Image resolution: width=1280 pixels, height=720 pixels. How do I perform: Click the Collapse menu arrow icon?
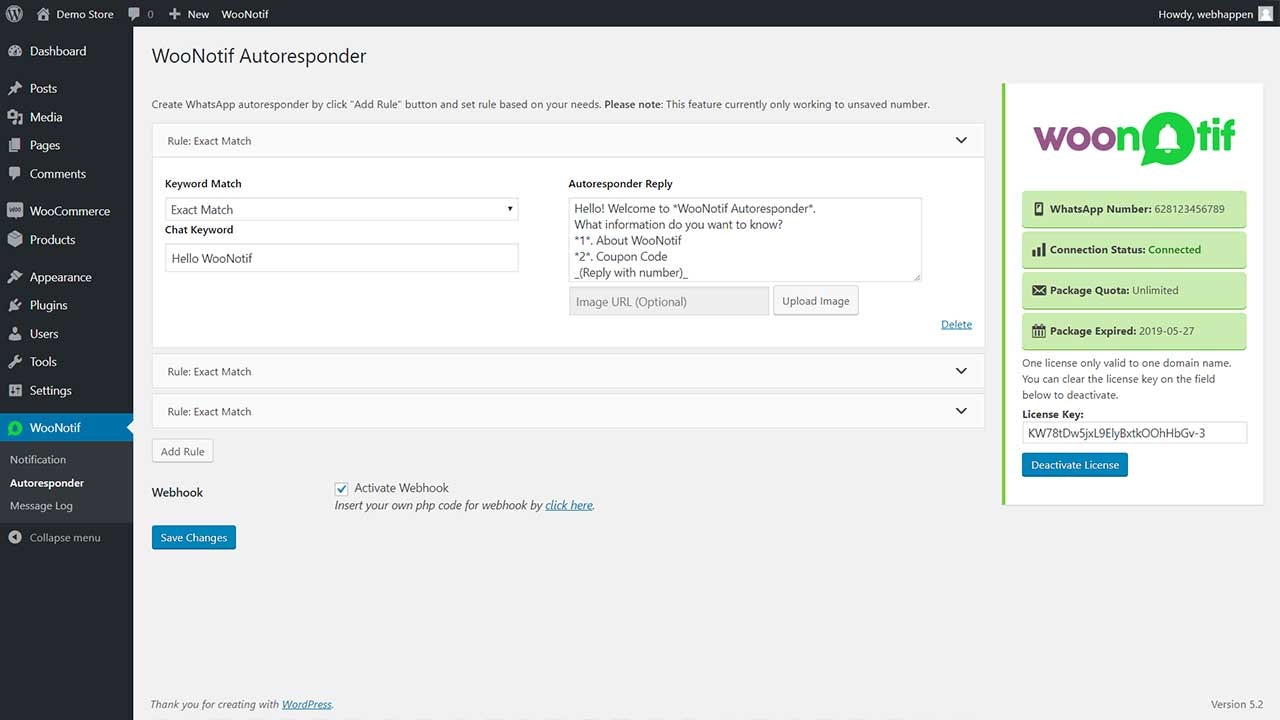click(15, 537)
